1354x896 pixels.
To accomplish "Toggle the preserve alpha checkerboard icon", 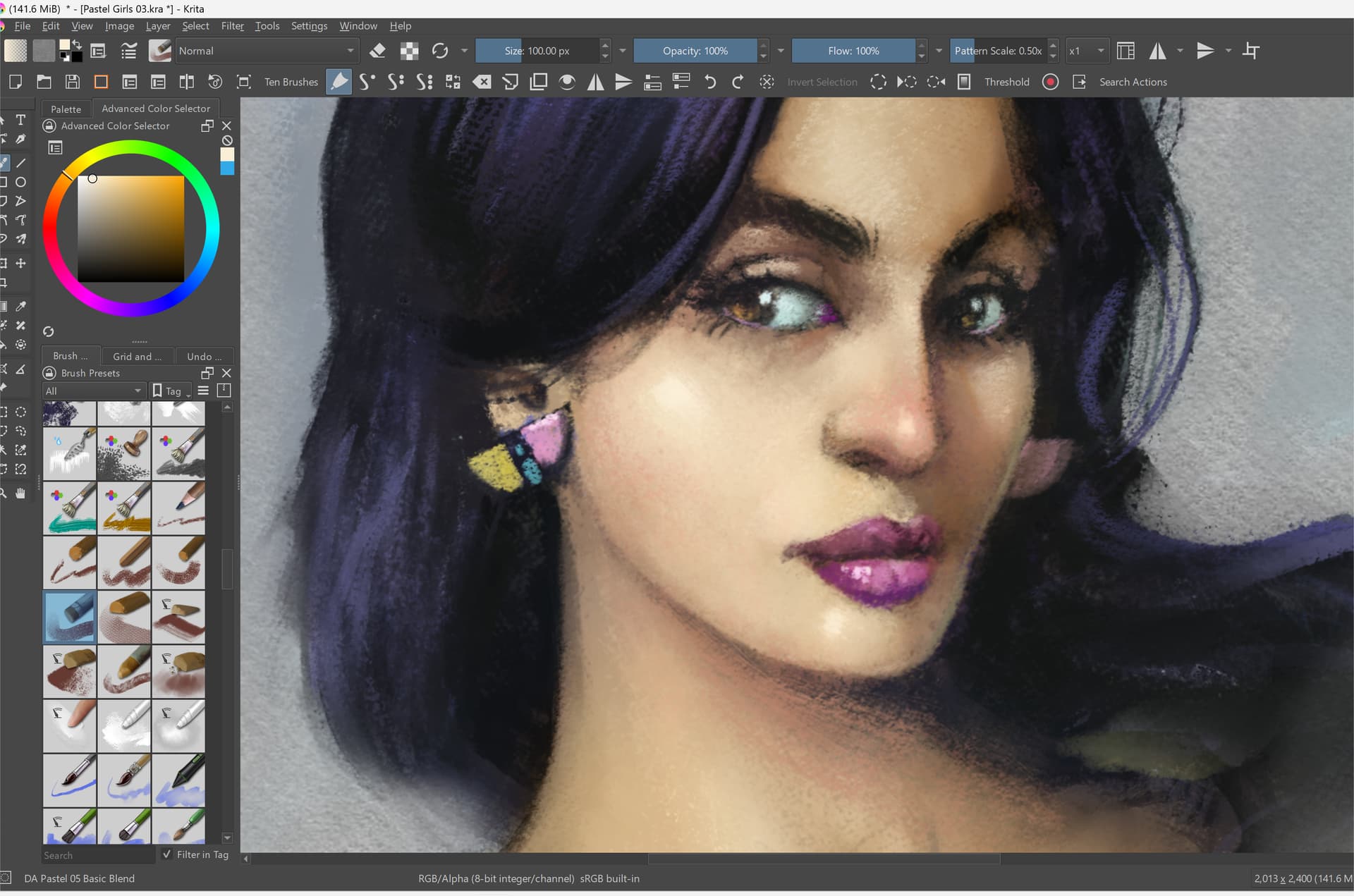I will point(409,51).
